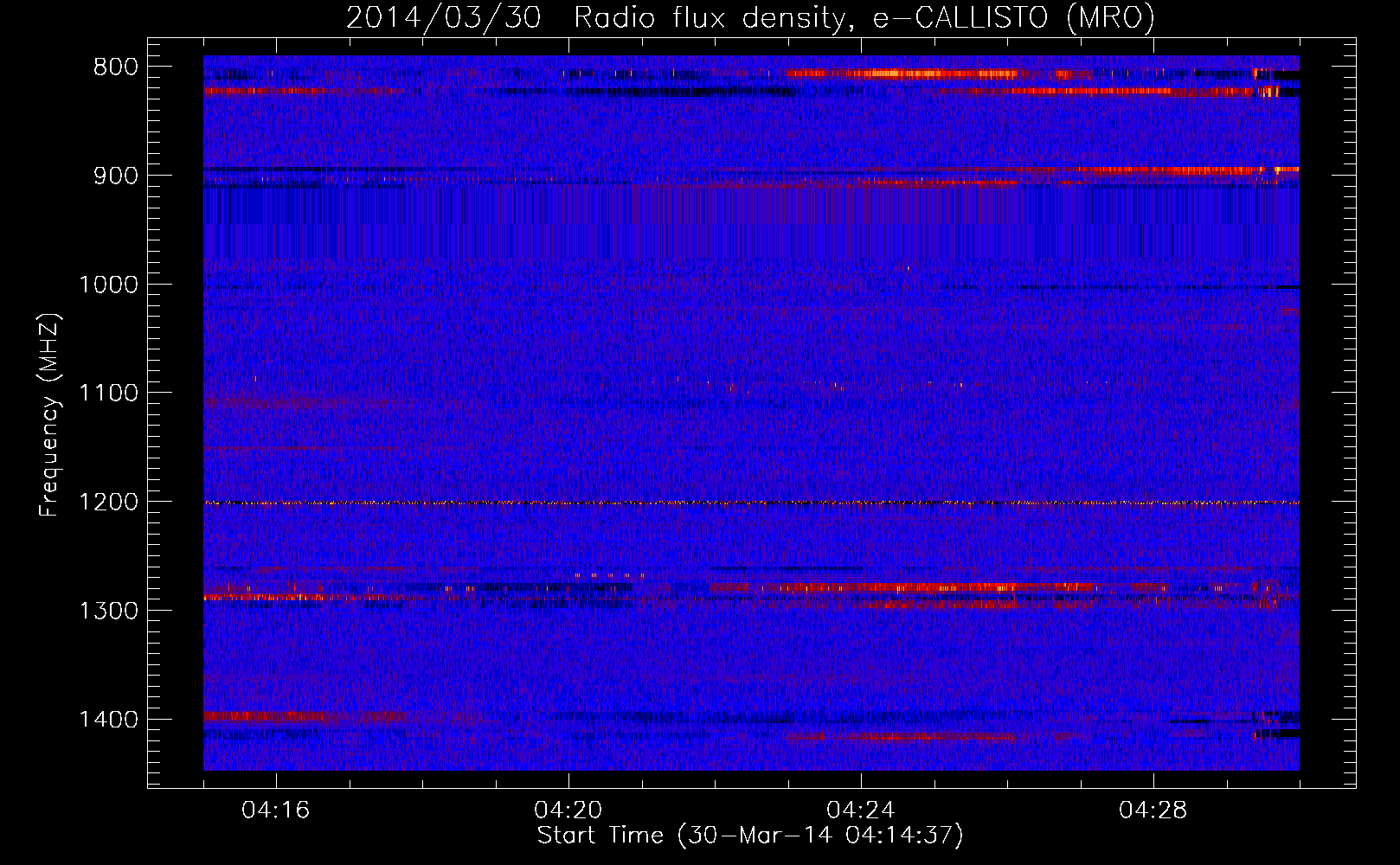
Task: Click the thin bright line at 1200 MHz
Action: point(751,503)
